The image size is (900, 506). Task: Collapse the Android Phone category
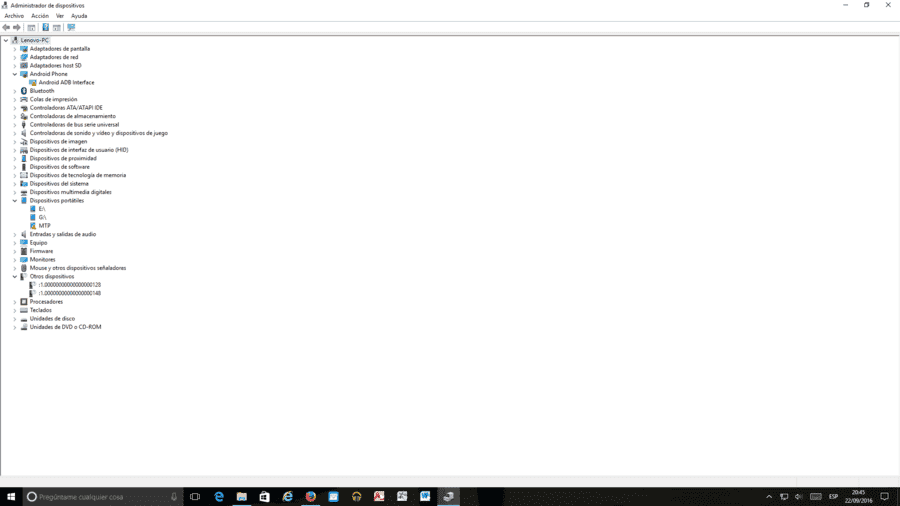click(x=15, y=74)
